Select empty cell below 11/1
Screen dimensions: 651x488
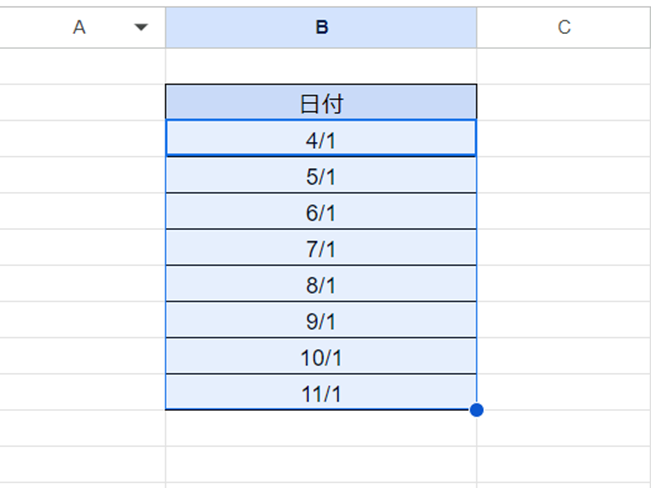(x=321, y=428)
